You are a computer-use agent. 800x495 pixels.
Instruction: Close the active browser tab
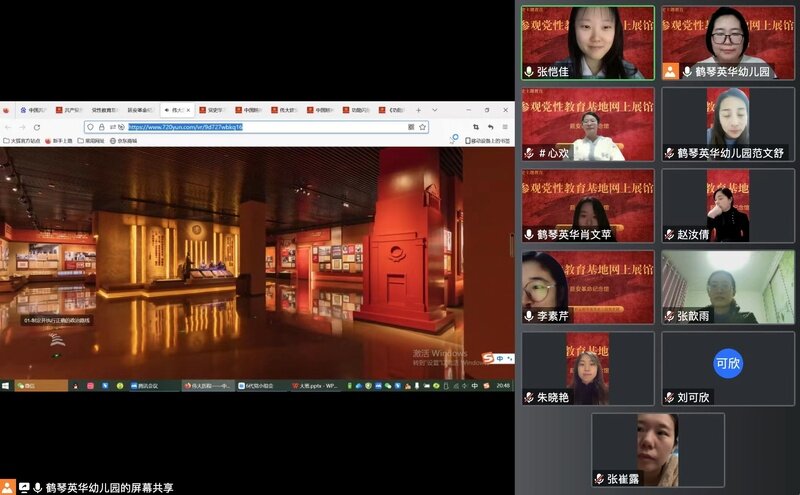pos(188,110)
